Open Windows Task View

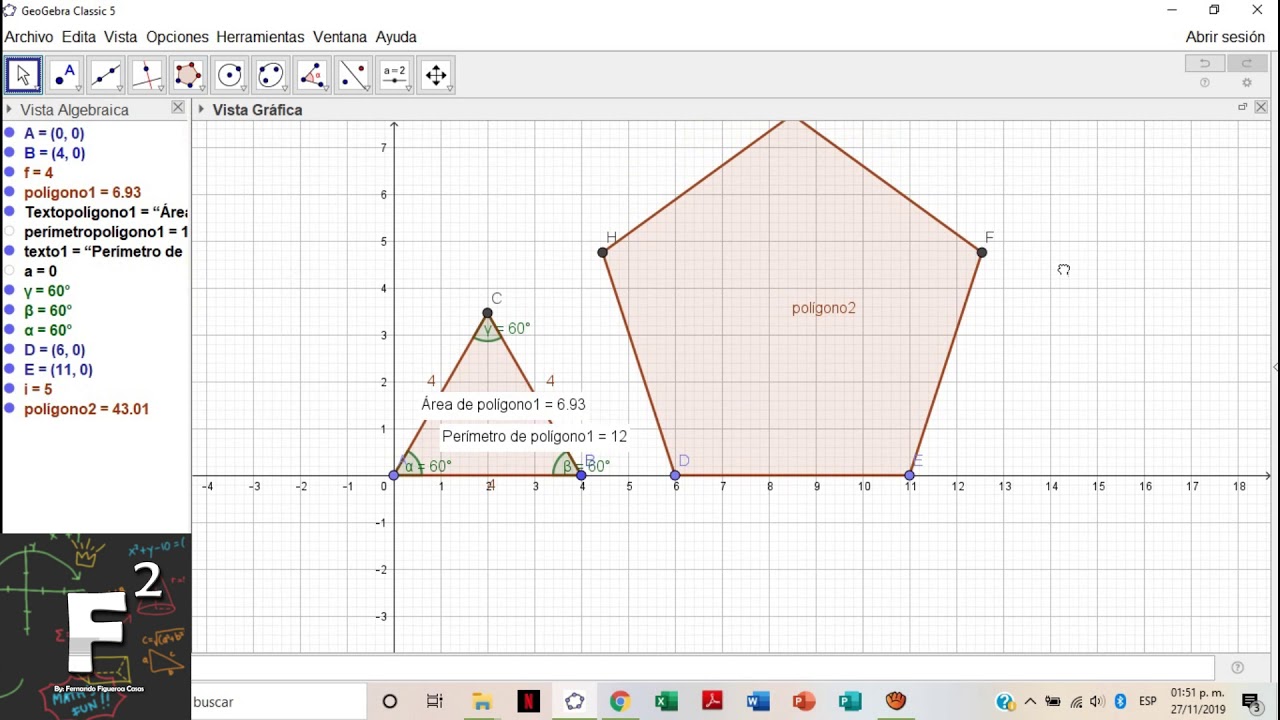point(435,702)
